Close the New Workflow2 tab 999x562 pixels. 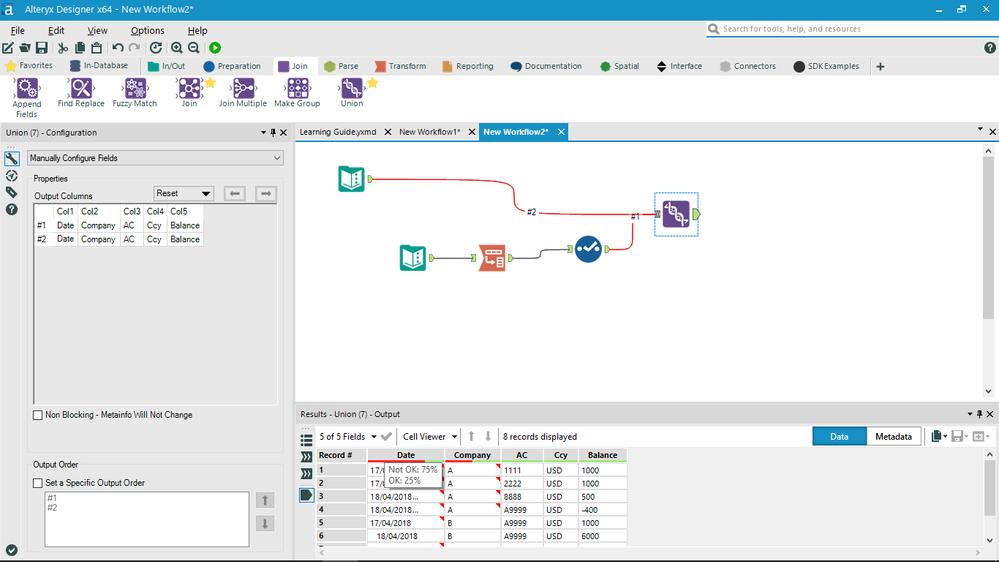click(561, 132)
